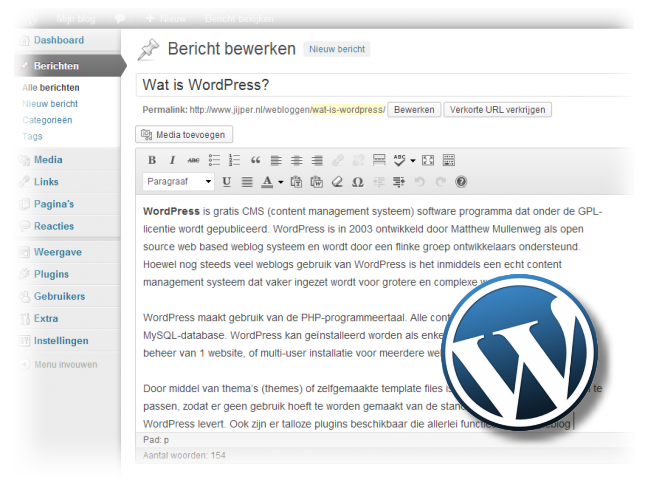Open editor help icon
This screenshot has width=653, height=485.
click(x=461, y=182)
